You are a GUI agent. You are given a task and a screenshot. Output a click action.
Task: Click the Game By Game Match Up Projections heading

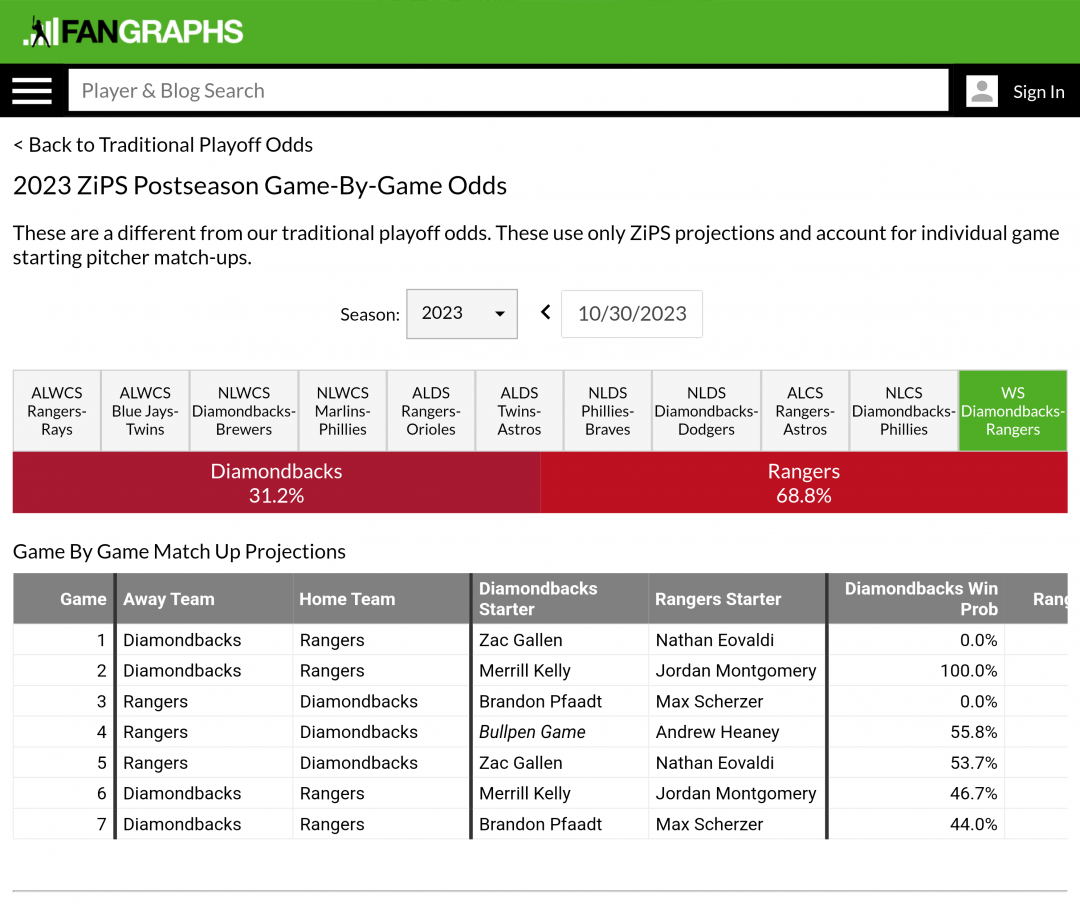pyautogui.click(x=179, y=552)
